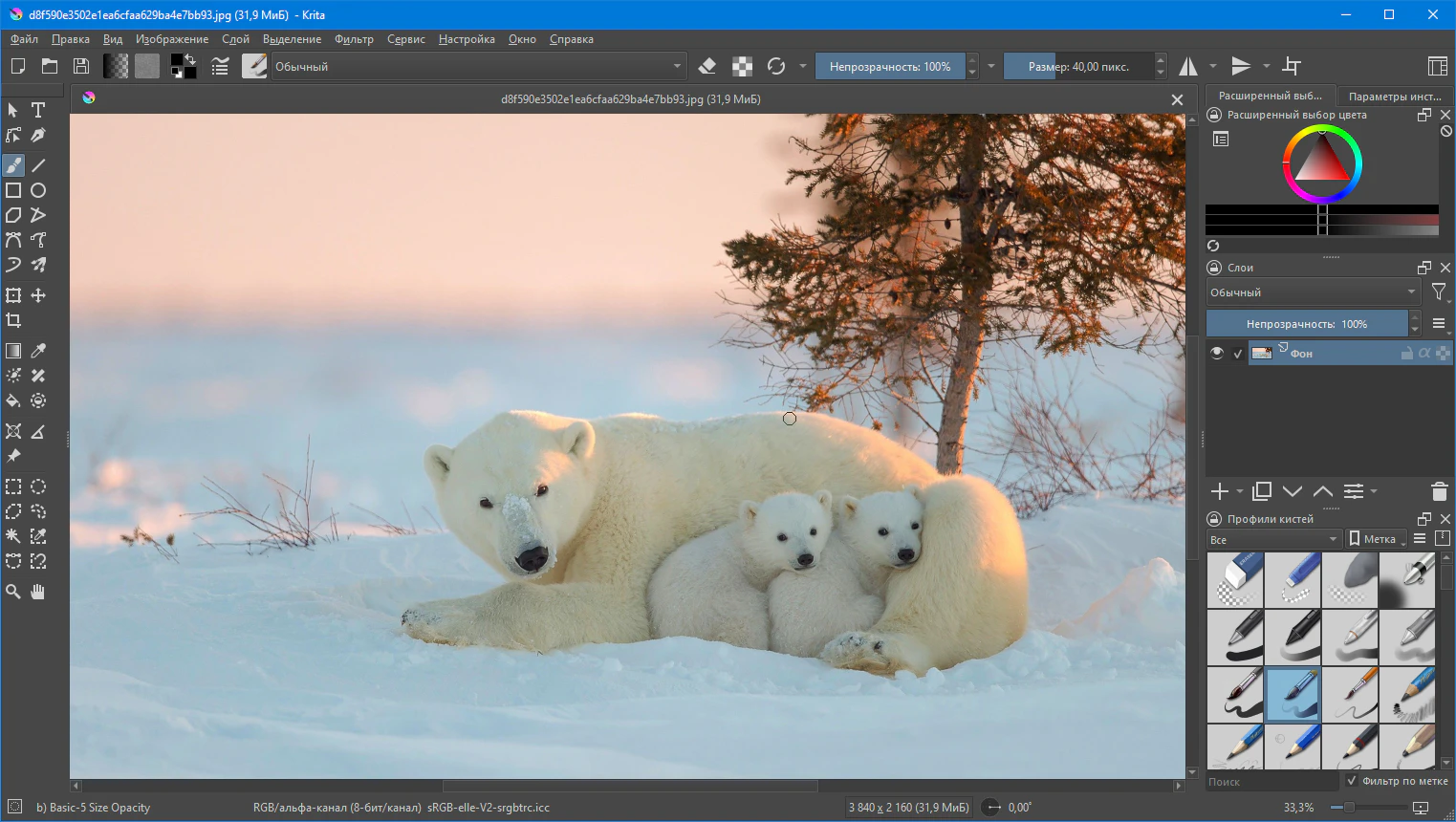Screen dimensions: 1456x822
Task: Activate the Zoom magnifier tool
Action: [13, 592]
